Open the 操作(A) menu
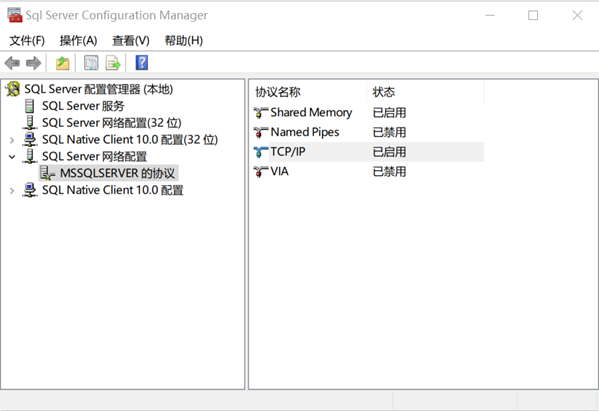 click(78, 40)
